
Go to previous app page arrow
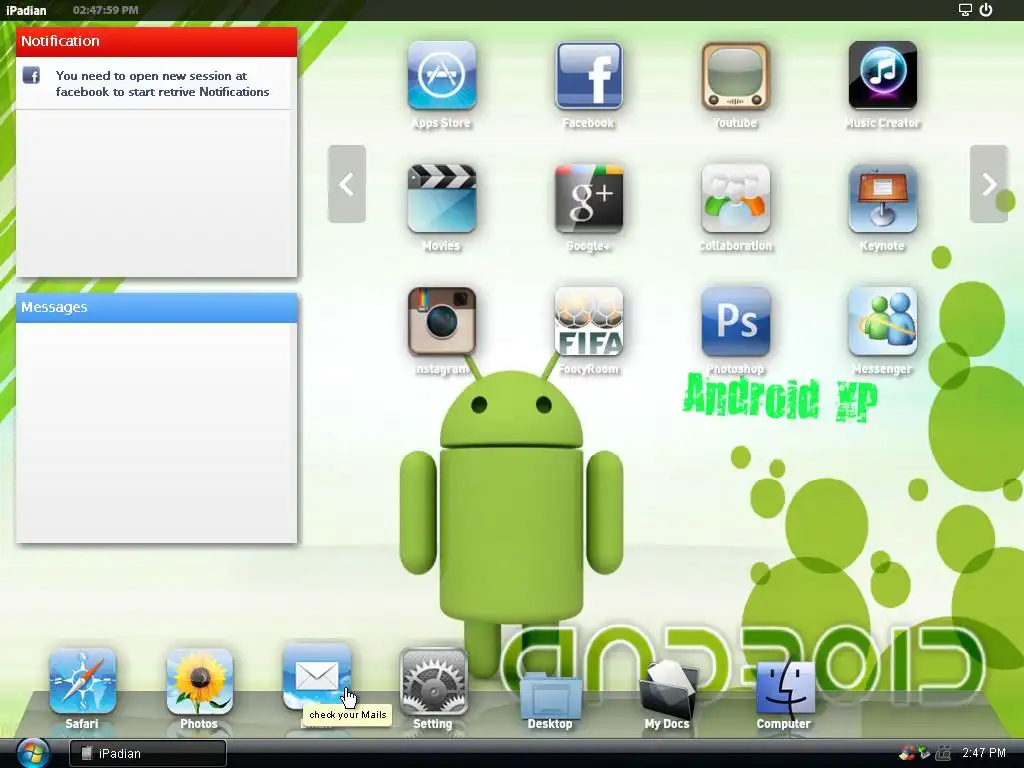pos(347,184)
